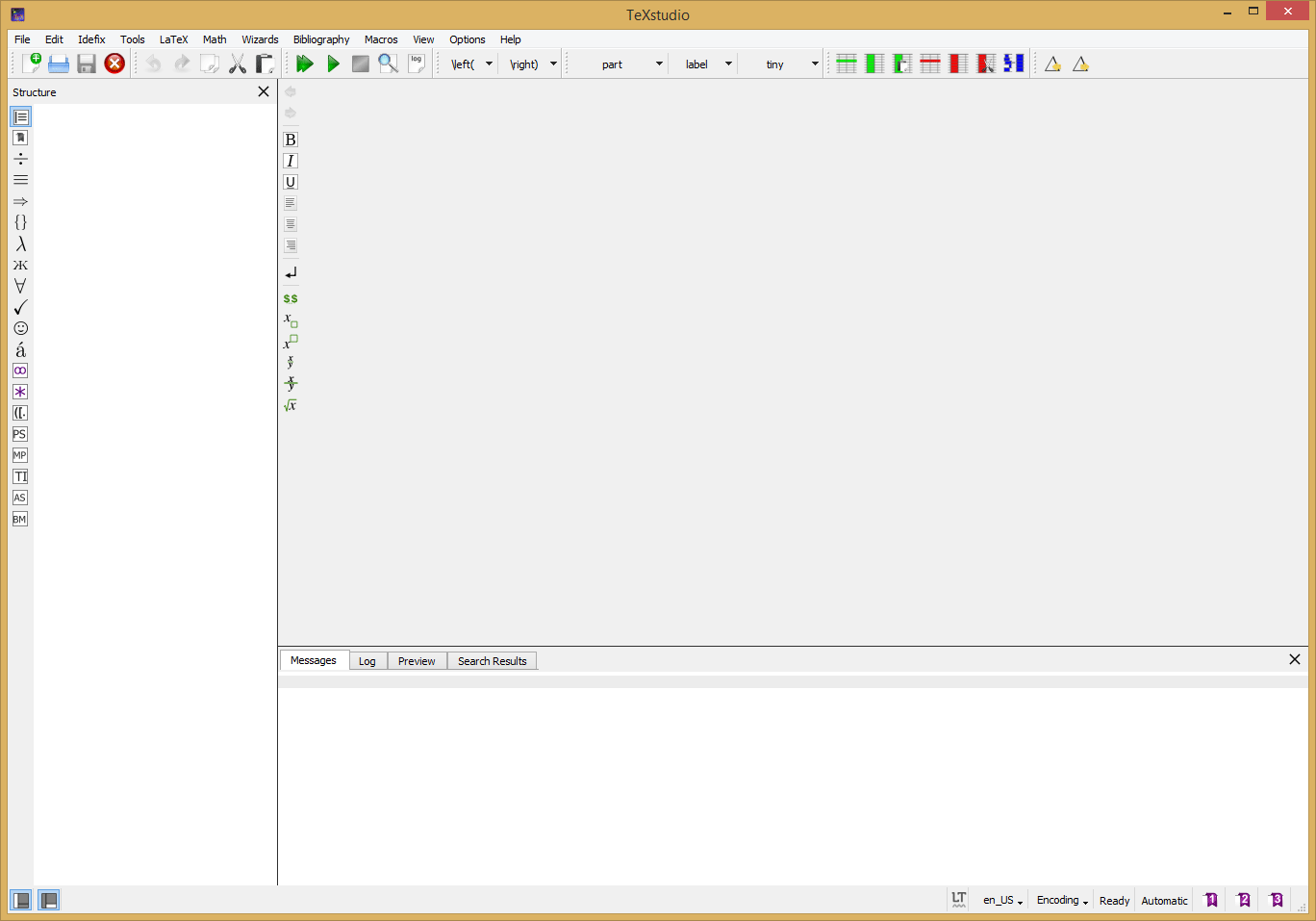Click the align left icon
The height and width of the screenshot is (921, 1316).
[x=291, y=203]
